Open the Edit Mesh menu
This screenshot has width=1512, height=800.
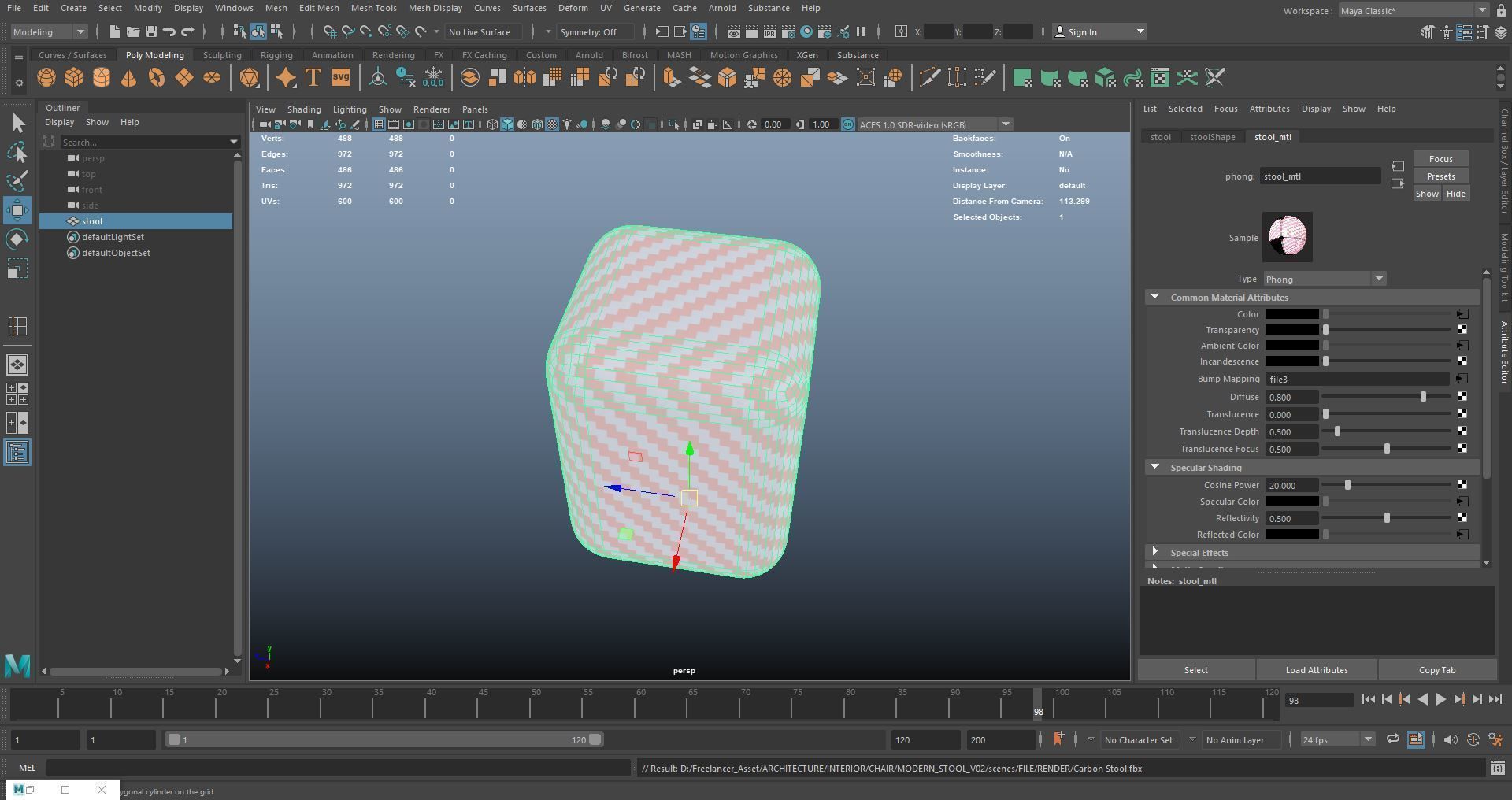tap(319, 8)
